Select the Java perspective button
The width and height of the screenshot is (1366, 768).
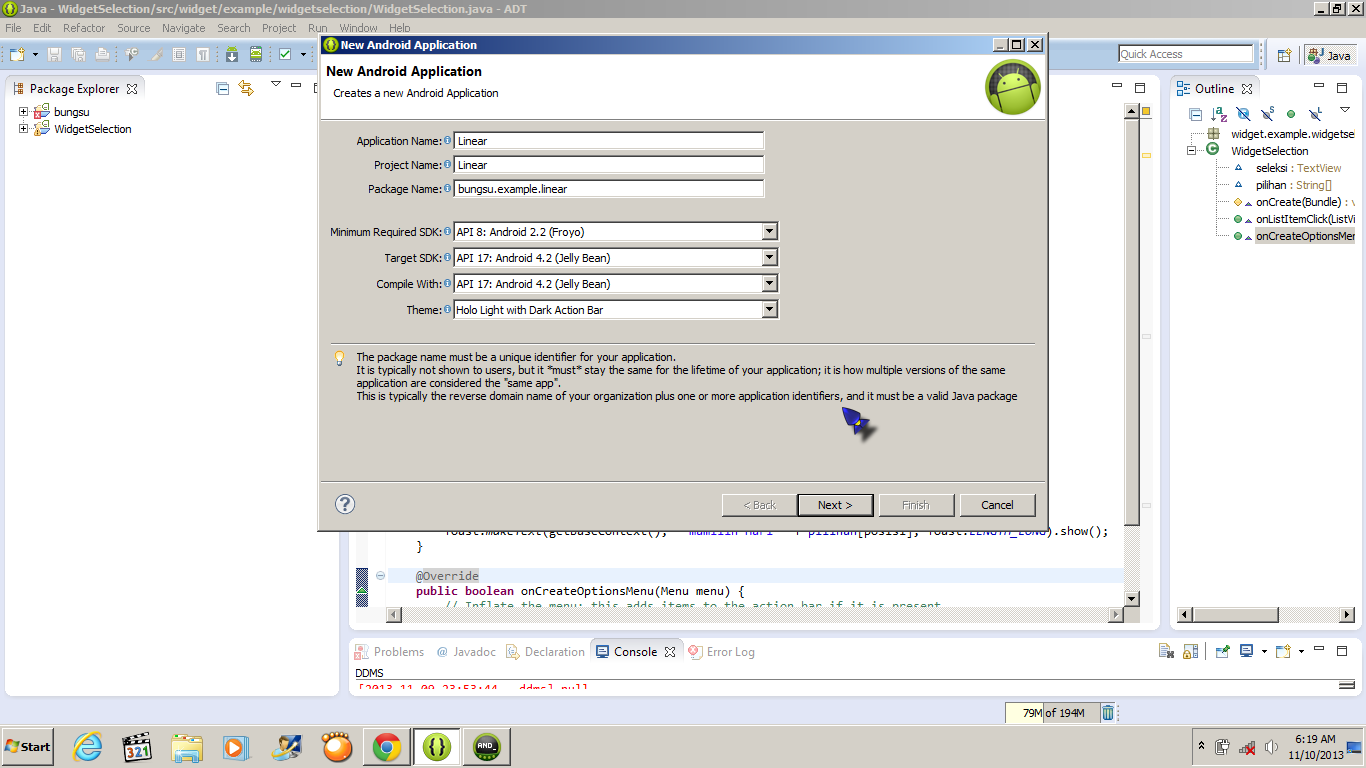click(1329, 56)
